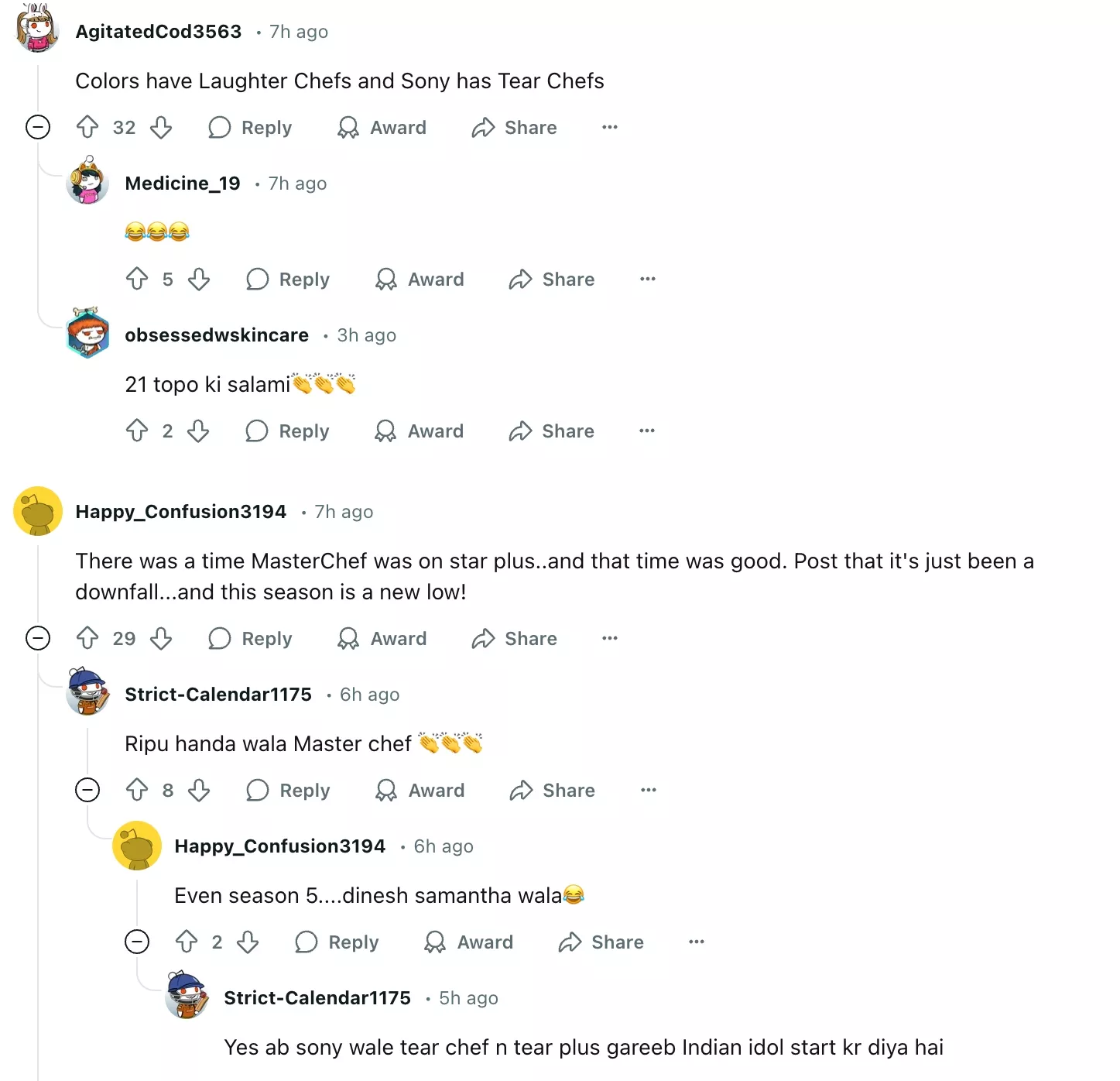Reply to the 'Even season 5' comment
This screenshot has height=1081, width=1120.
[337, 942]
